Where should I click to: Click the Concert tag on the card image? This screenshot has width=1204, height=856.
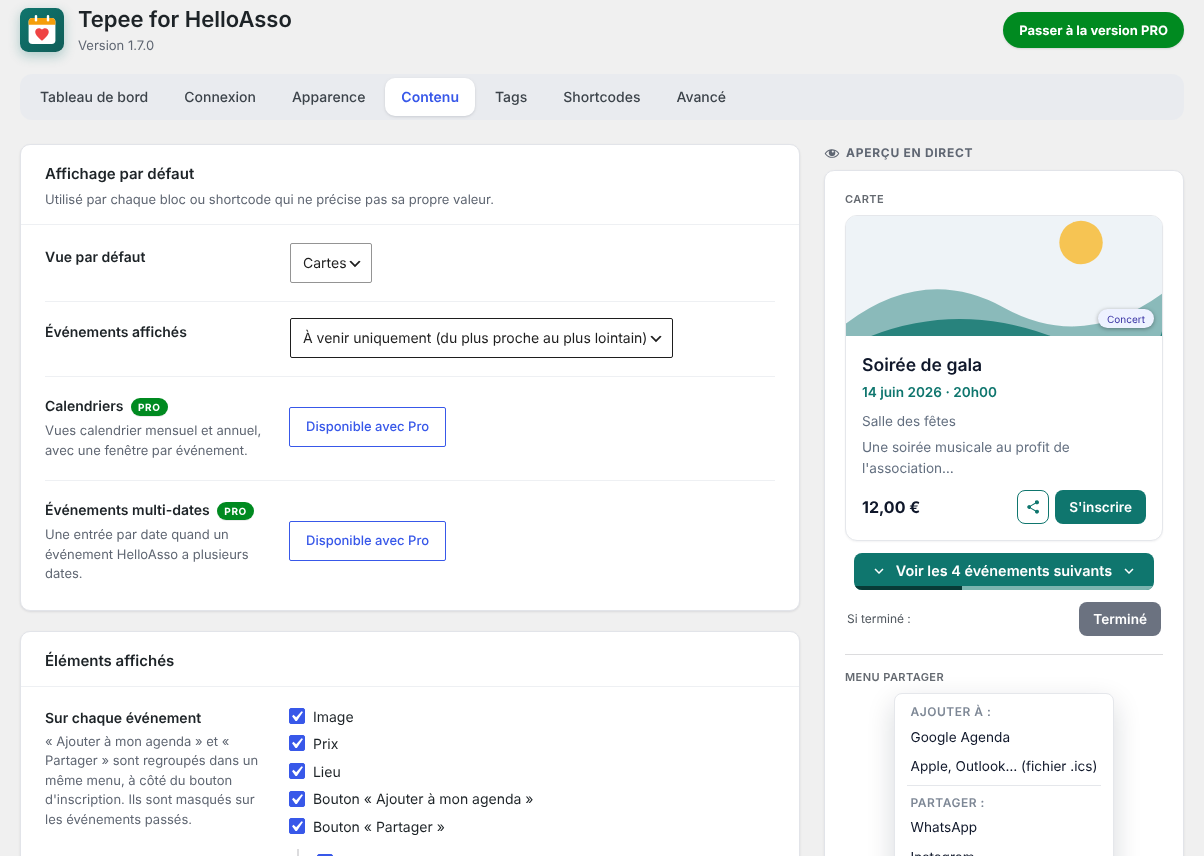1126,319
